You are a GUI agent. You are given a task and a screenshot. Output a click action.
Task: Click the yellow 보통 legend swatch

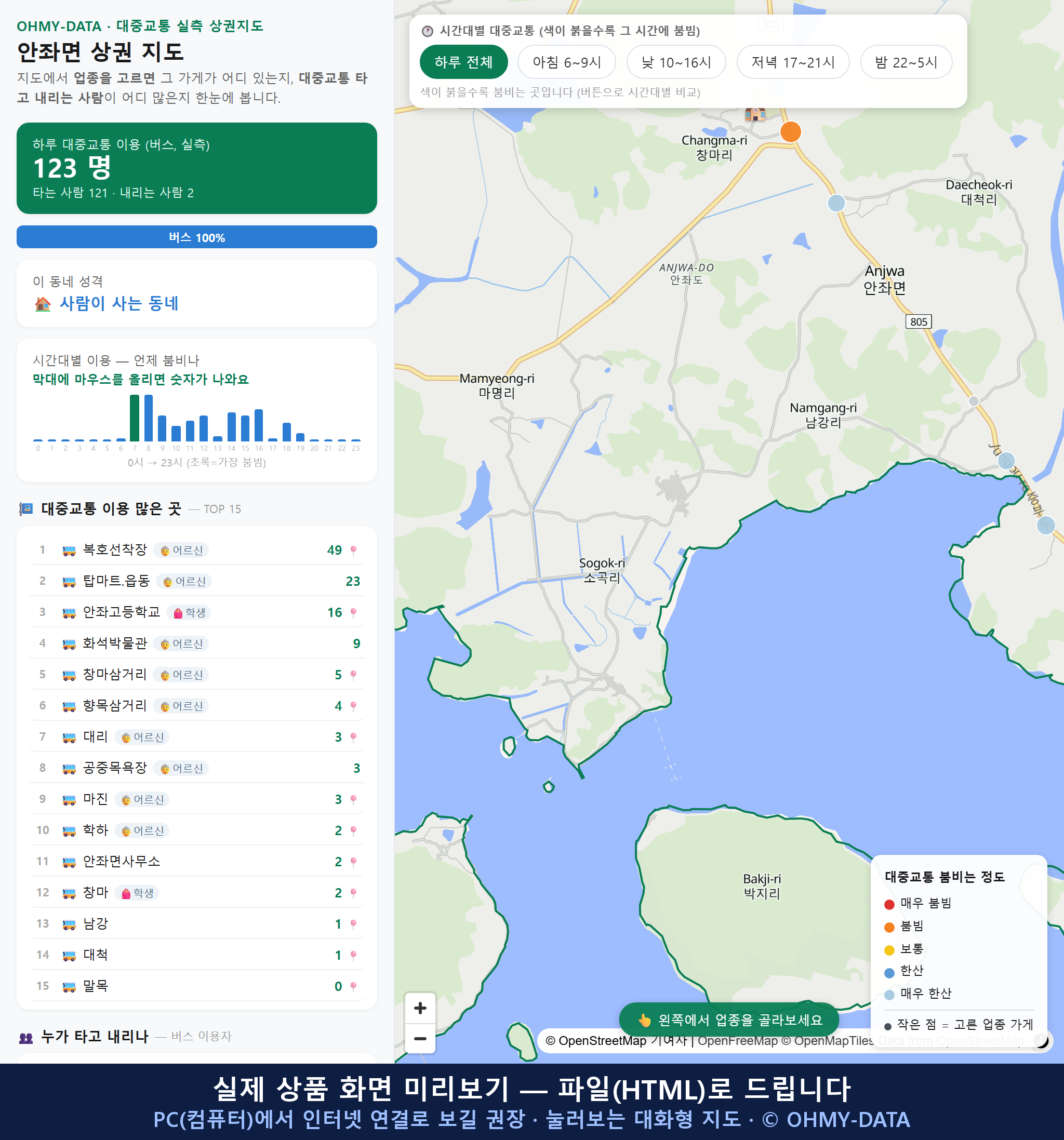889,950
